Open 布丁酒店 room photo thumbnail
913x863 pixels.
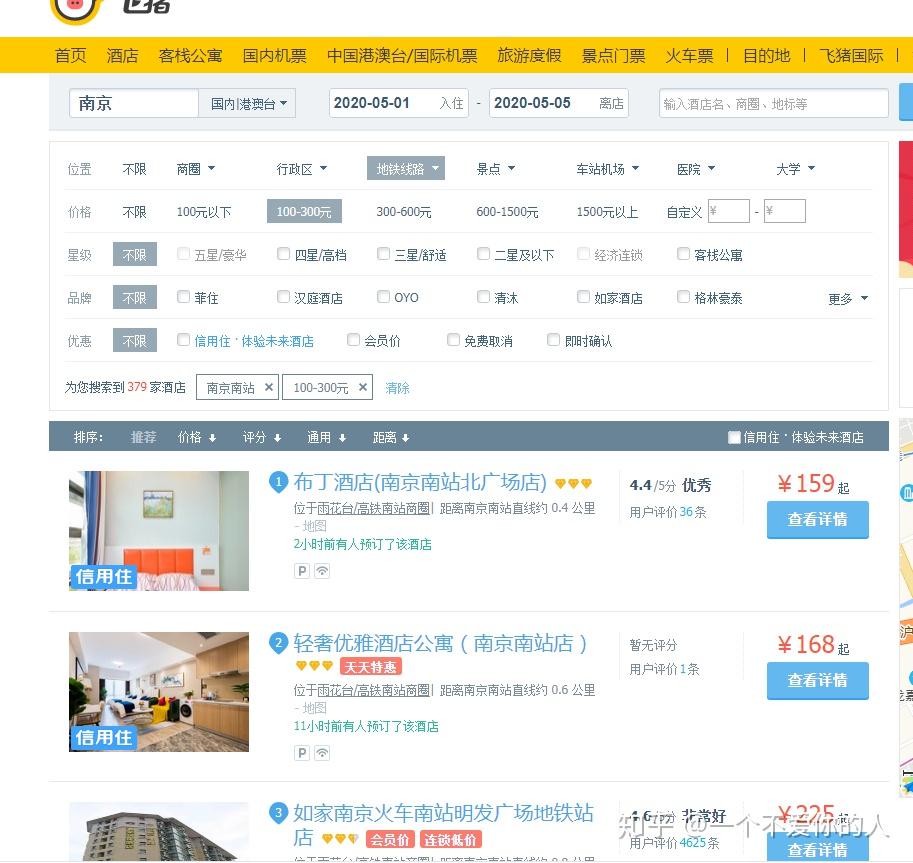(x=158, y=530)
